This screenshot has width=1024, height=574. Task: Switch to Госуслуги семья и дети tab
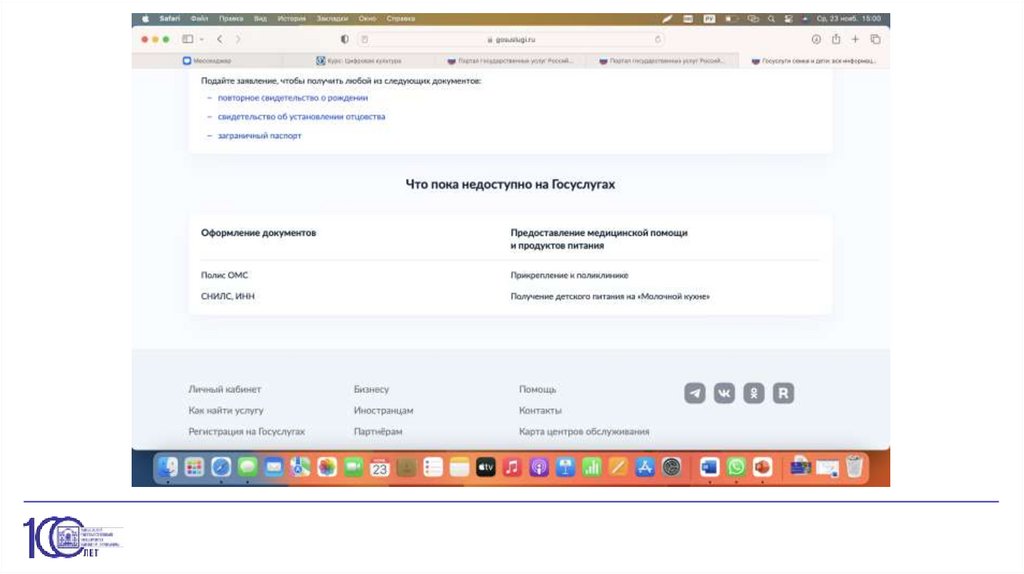coord(814,61)
